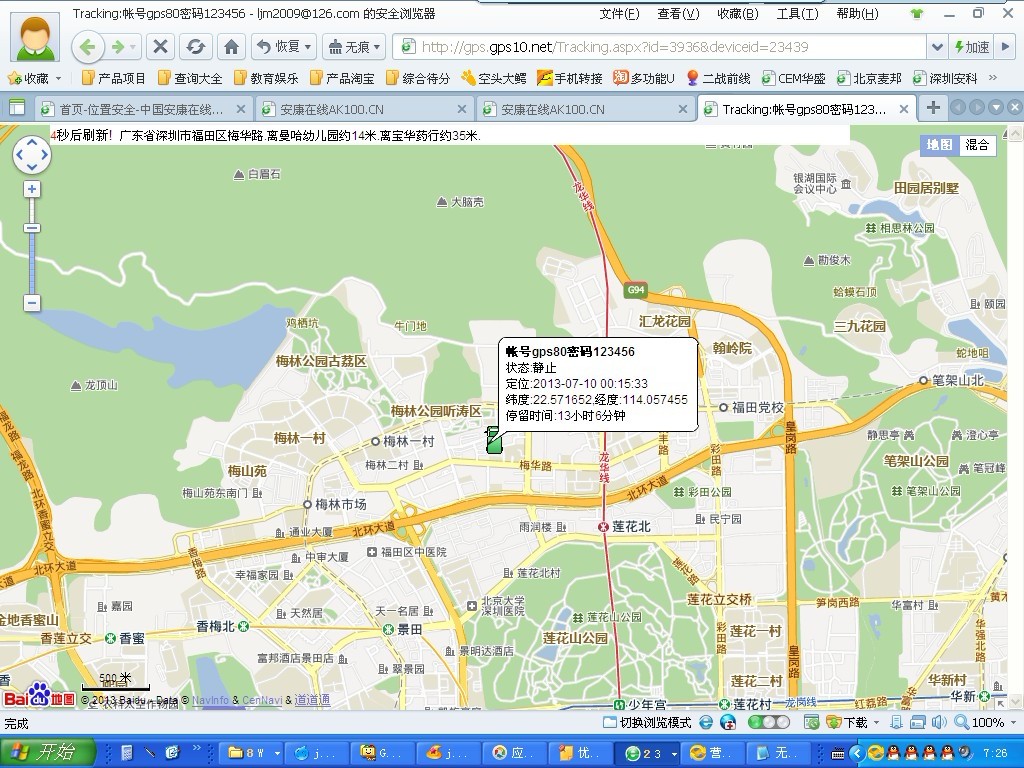Stop page loading with X button
Viewport: 1024px width, 768px height.
point(160,47)
